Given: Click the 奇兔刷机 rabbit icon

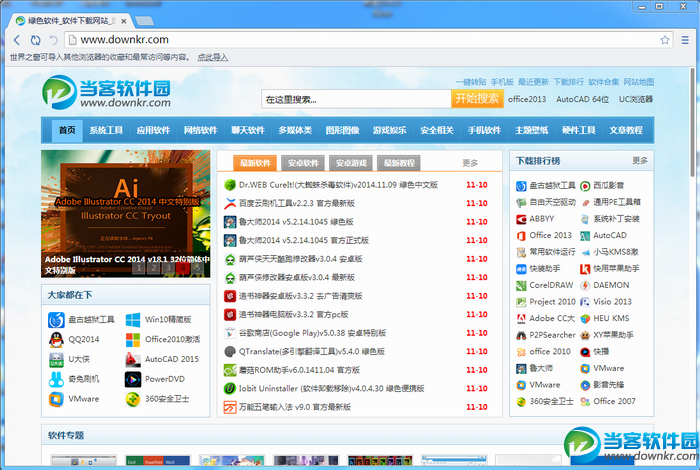Looking at the screenshot, I should [56, 379].
